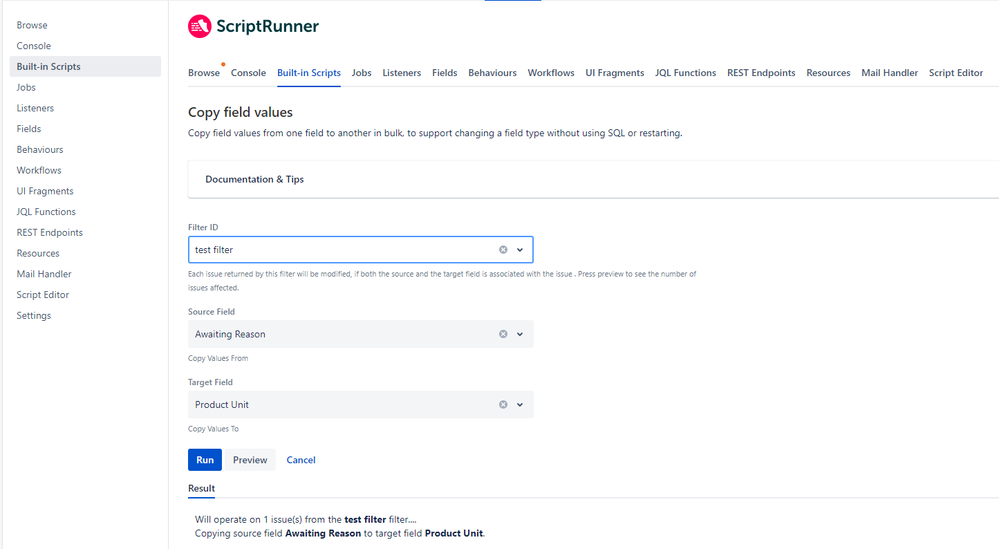Click Browse in the left sidebar
This screenshot has width=999, height=549.
[32, 25]
